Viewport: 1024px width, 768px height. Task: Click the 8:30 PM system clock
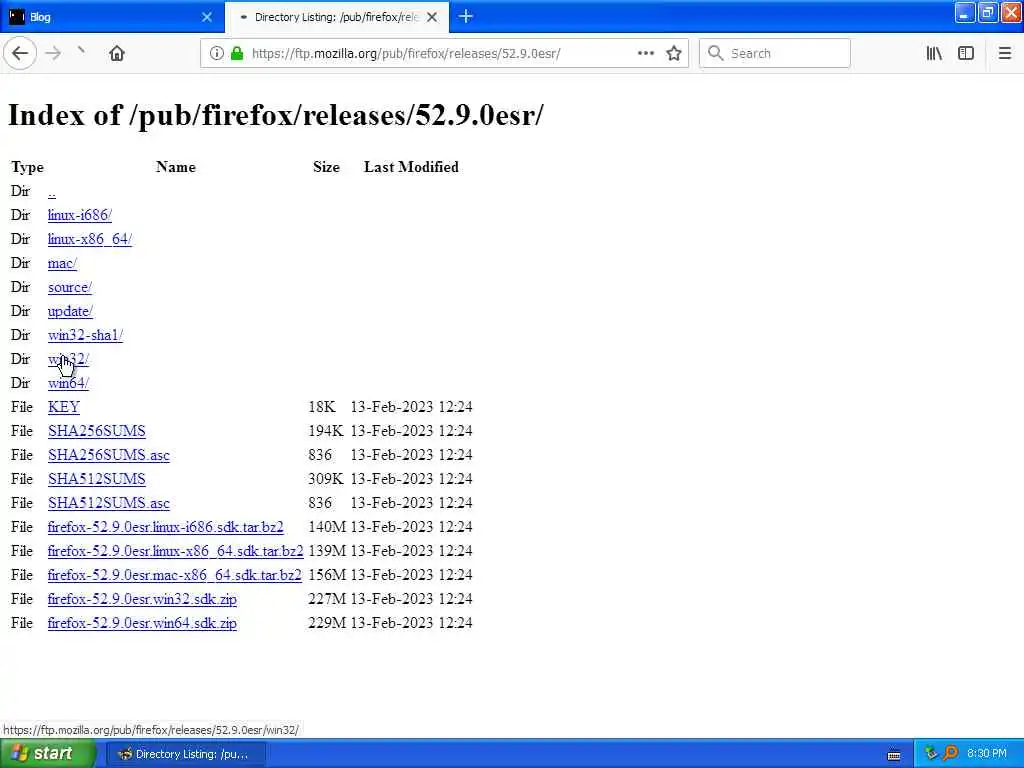(987, 754)
